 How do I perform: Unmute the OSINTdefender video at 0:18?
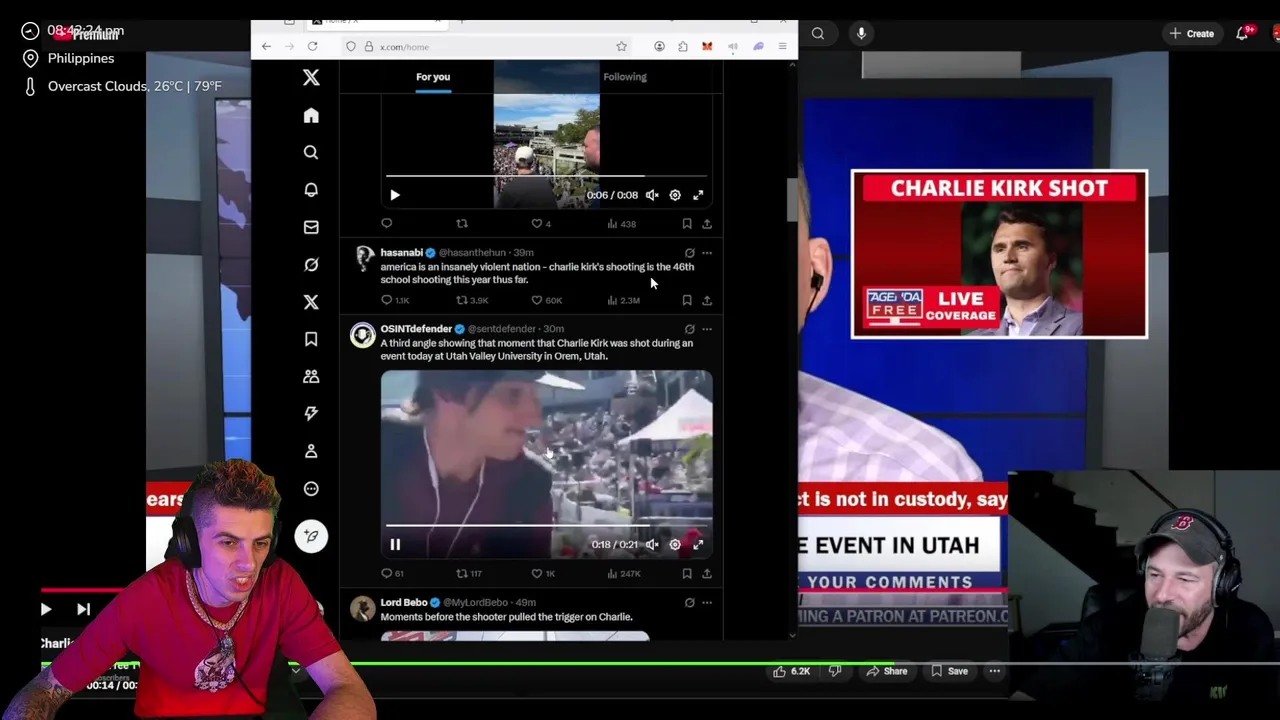tap(652, 545)
